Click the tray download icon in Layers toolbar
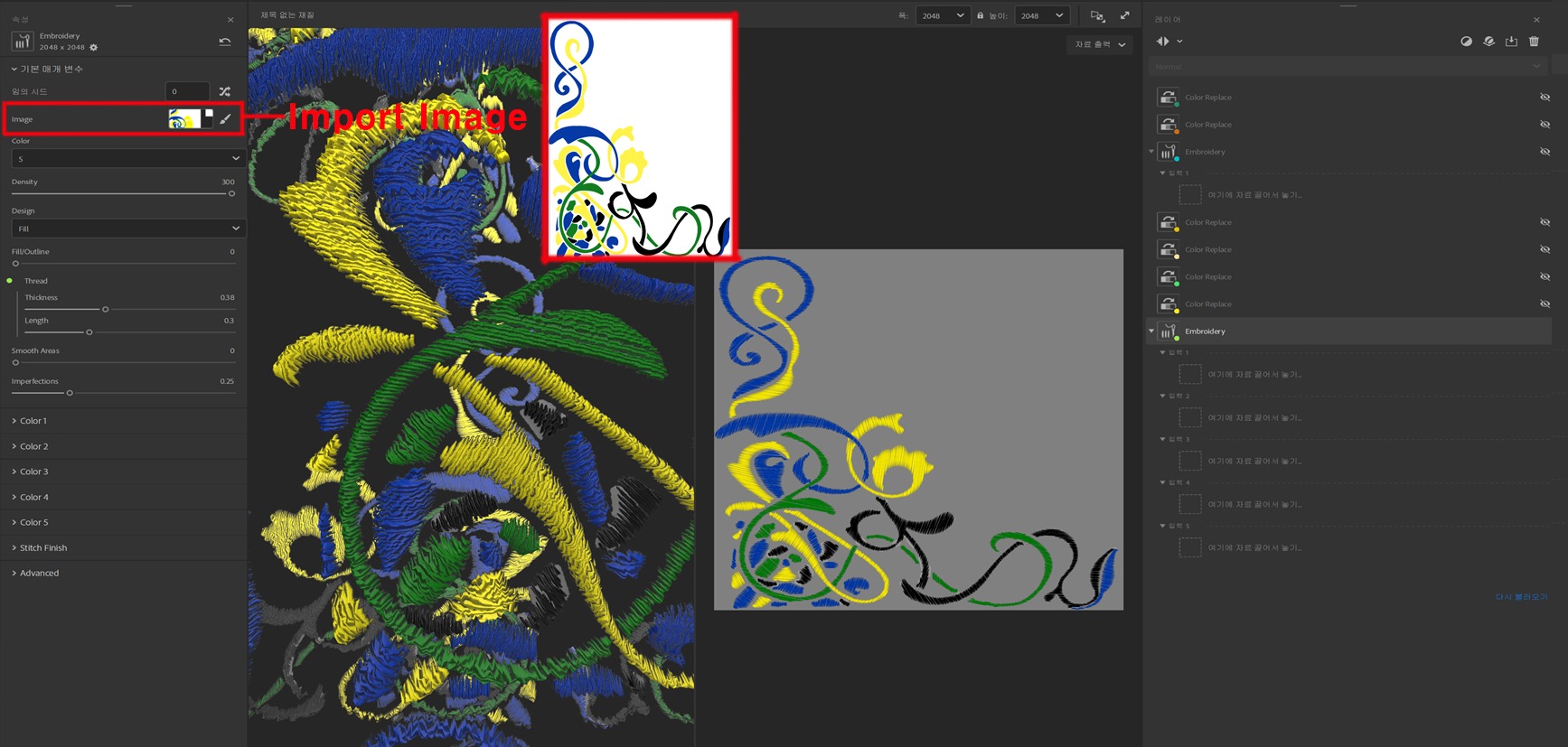The image size is (1568, 747). [1511, 42]
